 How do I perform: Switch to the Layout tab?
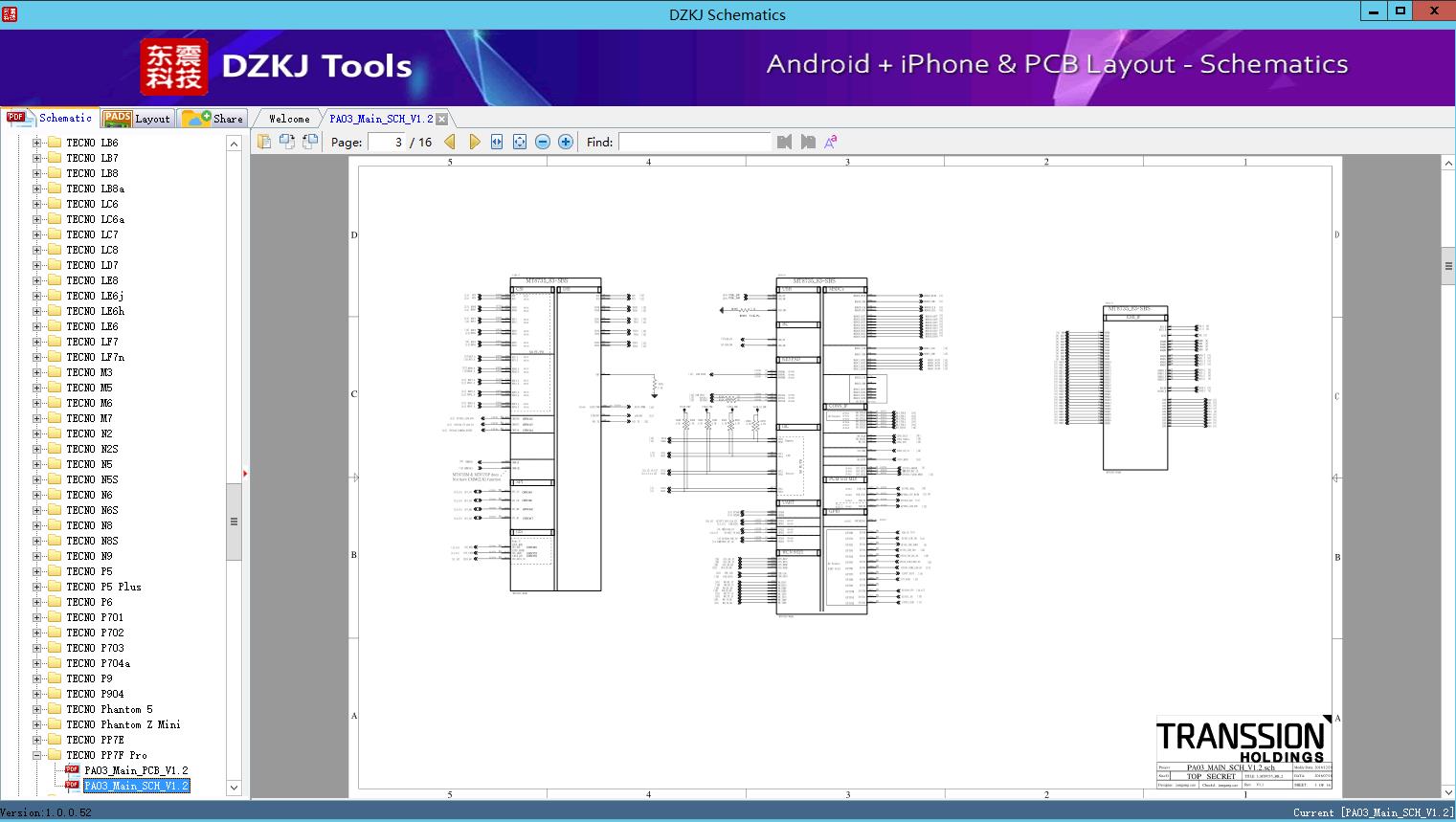pyautogui.click(x=136, y=119)
